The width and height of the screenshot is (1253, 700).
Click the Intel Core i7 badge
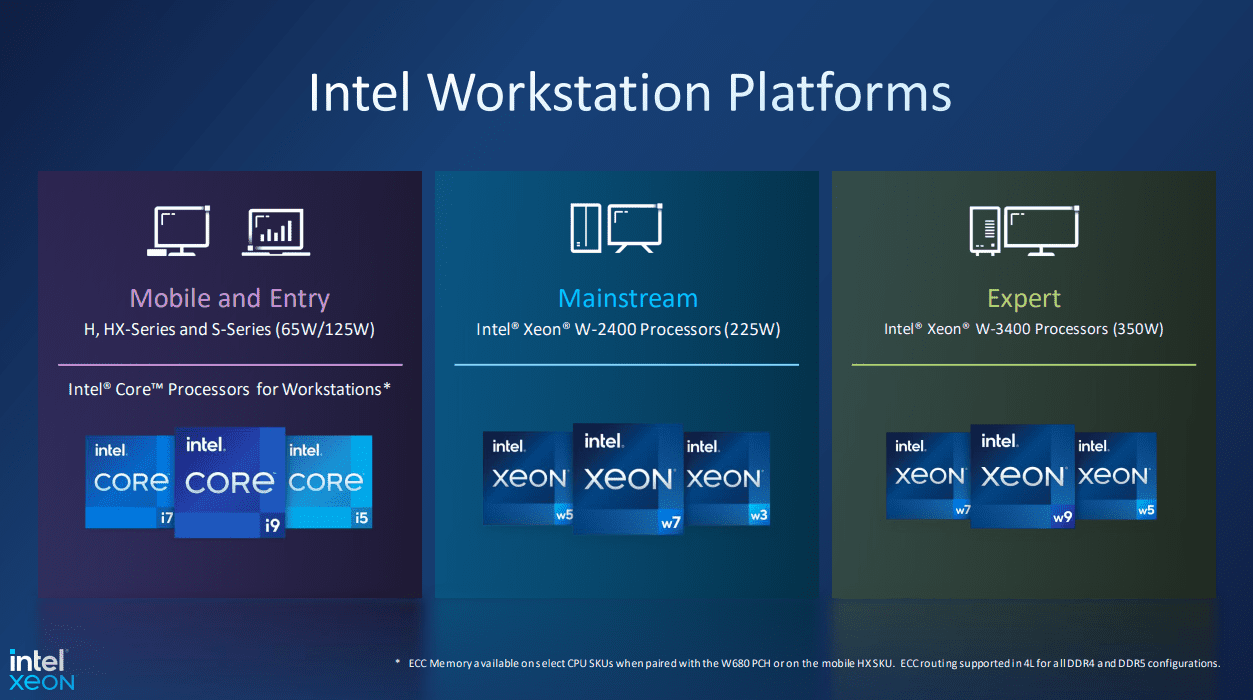tap(128, 482)
